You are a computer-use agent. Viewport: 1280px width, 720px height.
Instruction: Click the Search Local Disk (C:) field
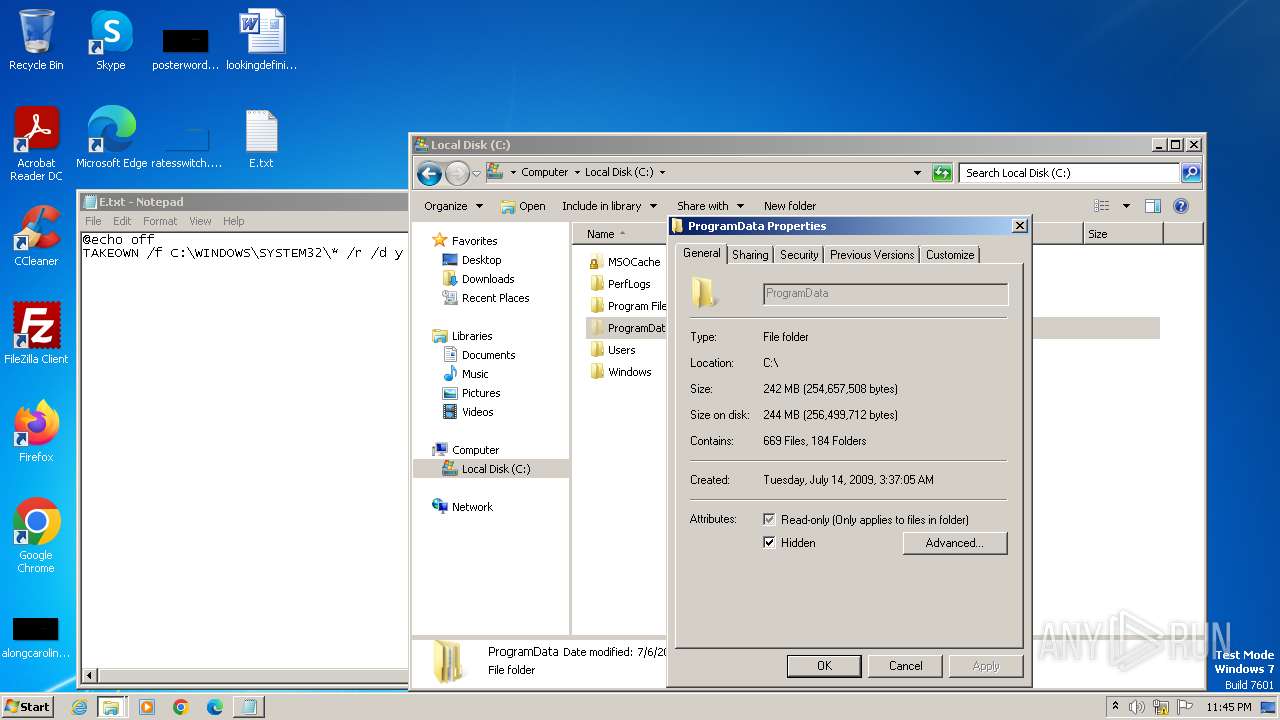[x=1068, y=173]
